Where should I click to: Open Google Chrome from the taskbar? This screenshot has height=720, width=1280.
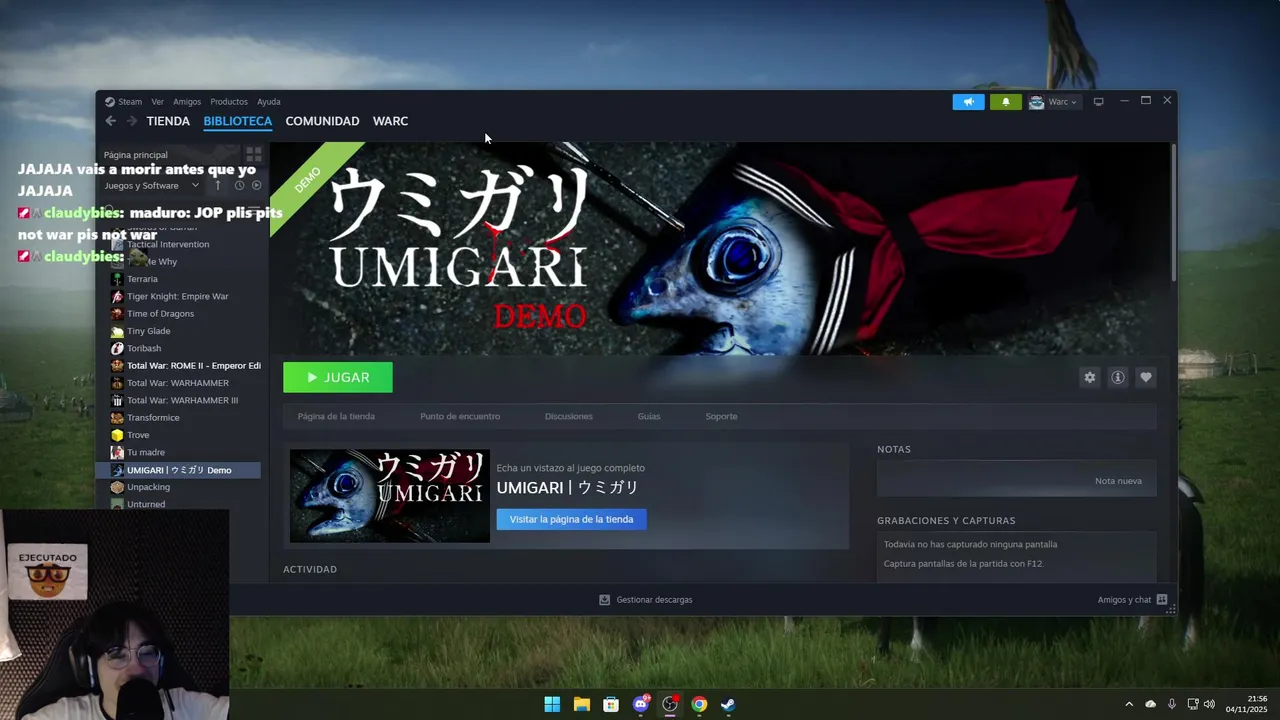pos(699,704)
